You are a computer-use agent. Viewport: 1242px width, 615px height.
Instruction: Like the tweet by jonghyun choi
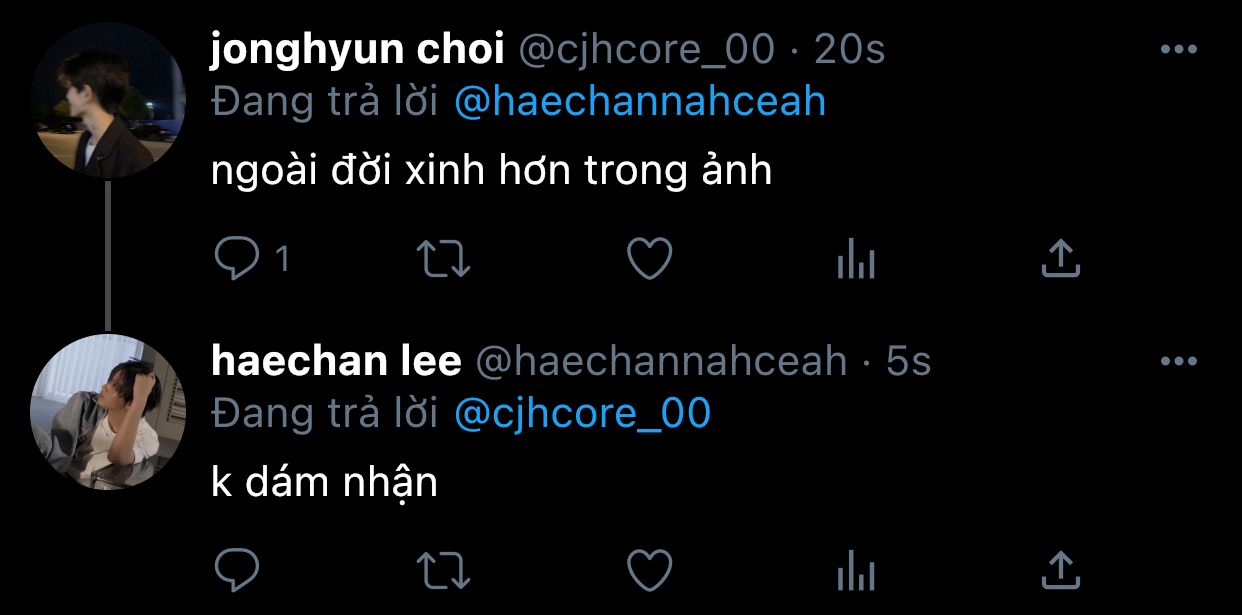[x=649, y=260]
